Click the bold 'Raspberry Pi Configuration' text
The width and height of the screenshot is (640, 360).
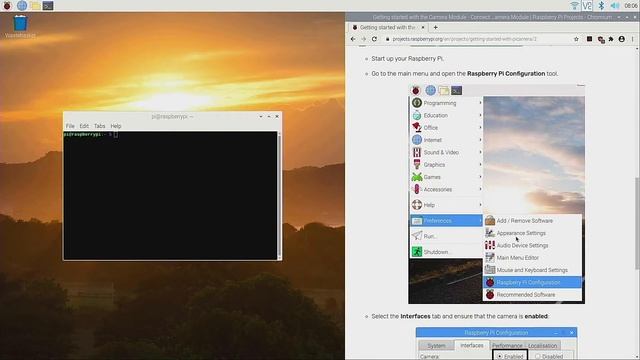click(x=506, y=73)
